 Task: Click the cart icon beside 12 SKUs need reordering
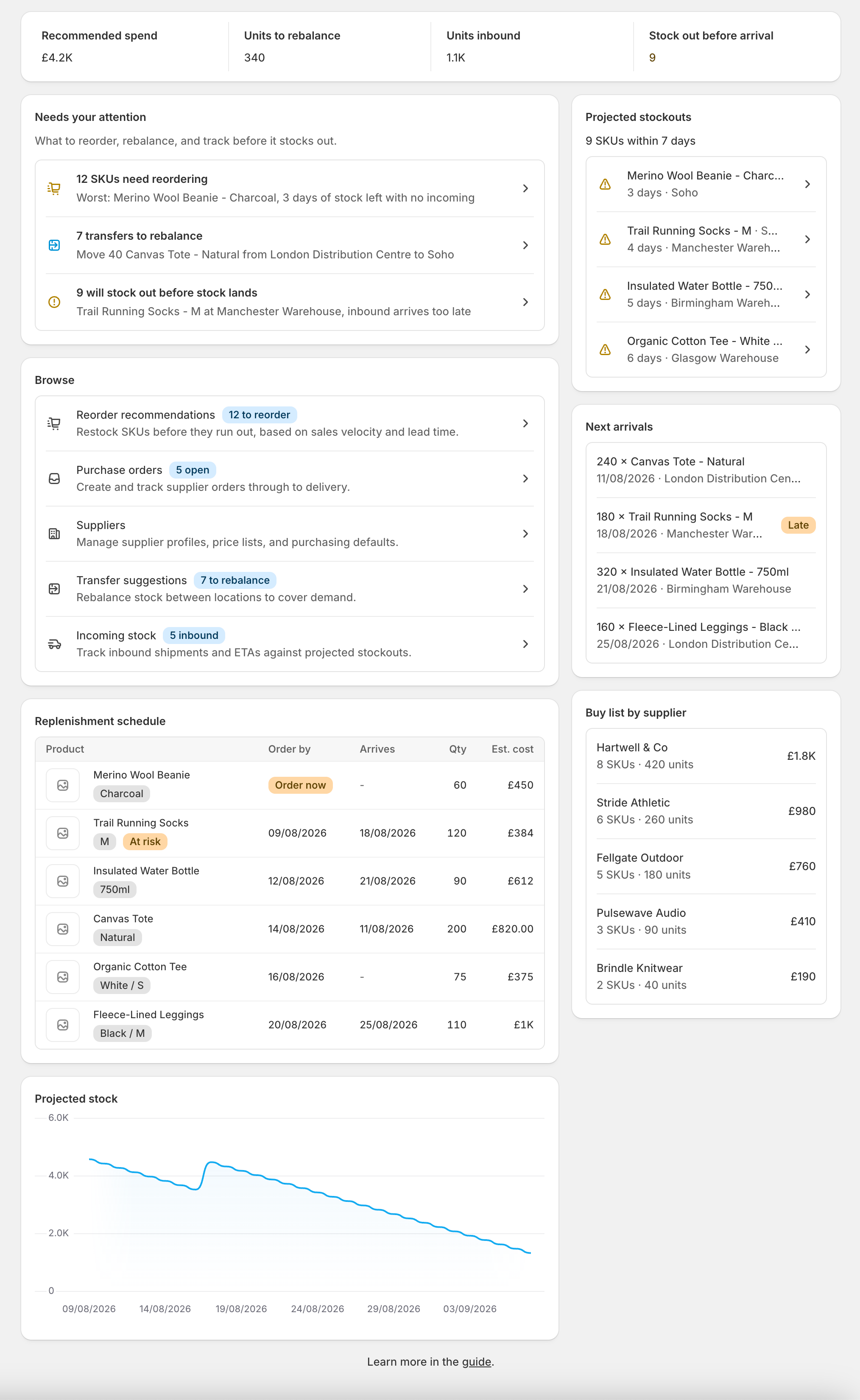(x=54, y=188)
